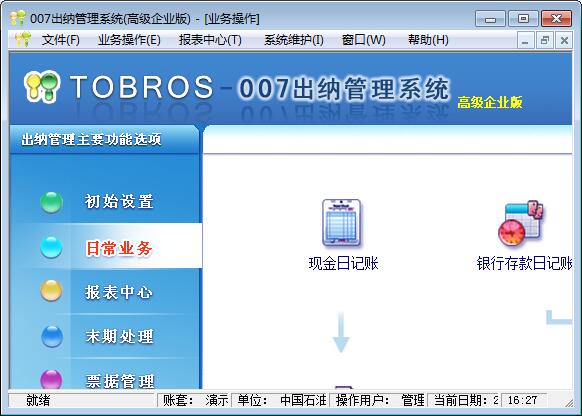Screen dimensions: 582x416
Task: Open the 文件(F) menu
Action: pos(61,40)
